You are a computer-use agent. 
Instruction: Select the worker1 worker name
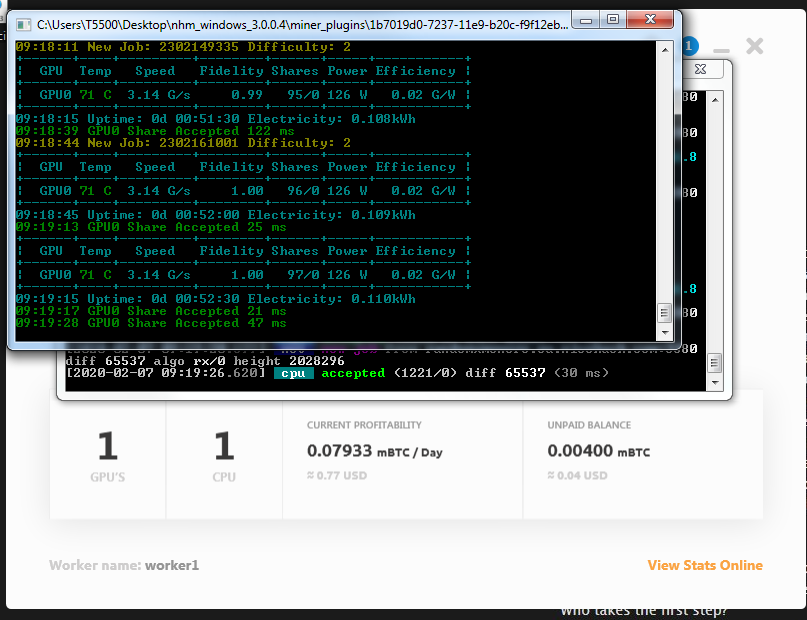[172, 565]
